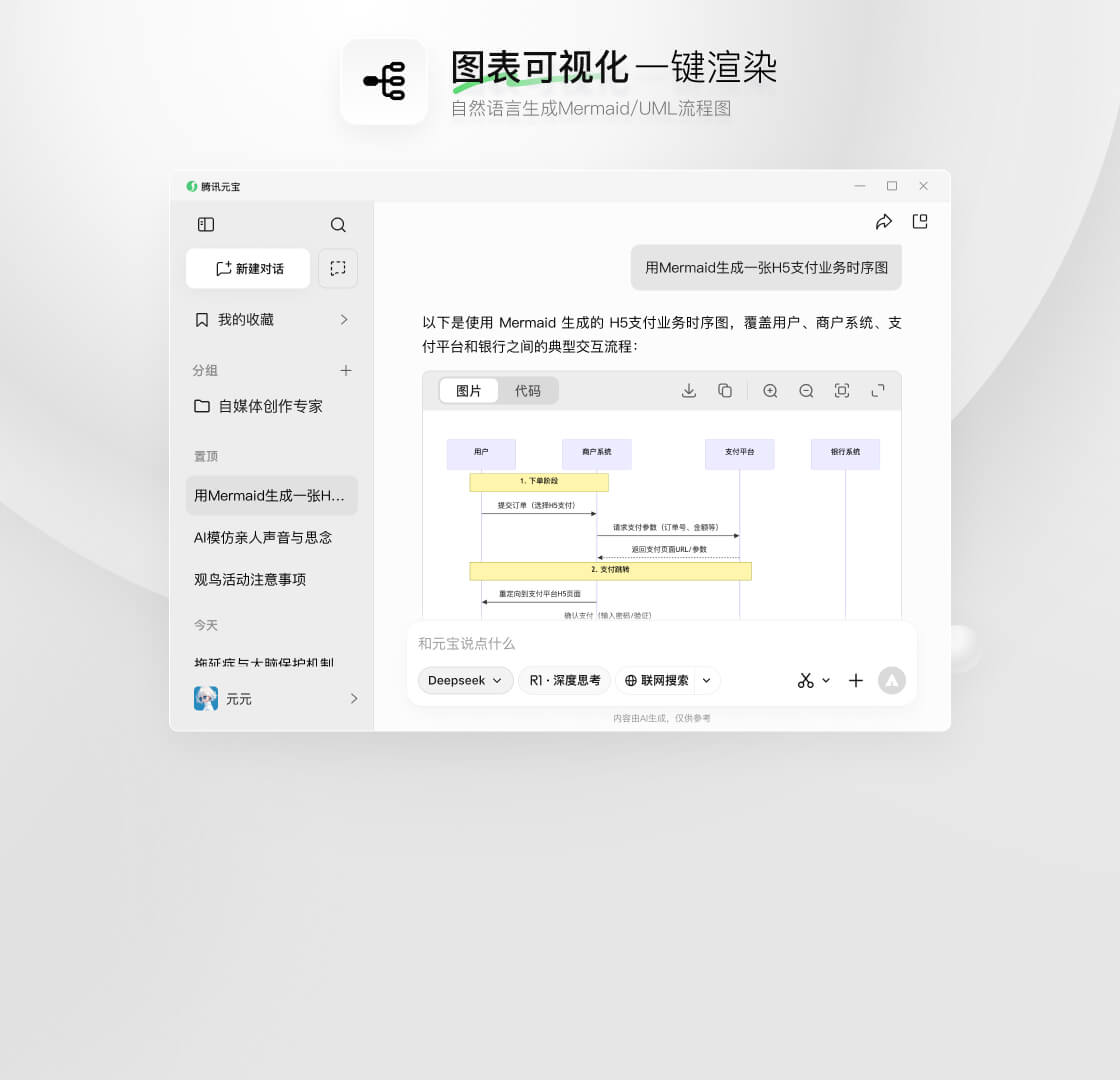Expand the scissors tool dropdown
This screenshot has width=1120, height=1080.
pos(826,680)
